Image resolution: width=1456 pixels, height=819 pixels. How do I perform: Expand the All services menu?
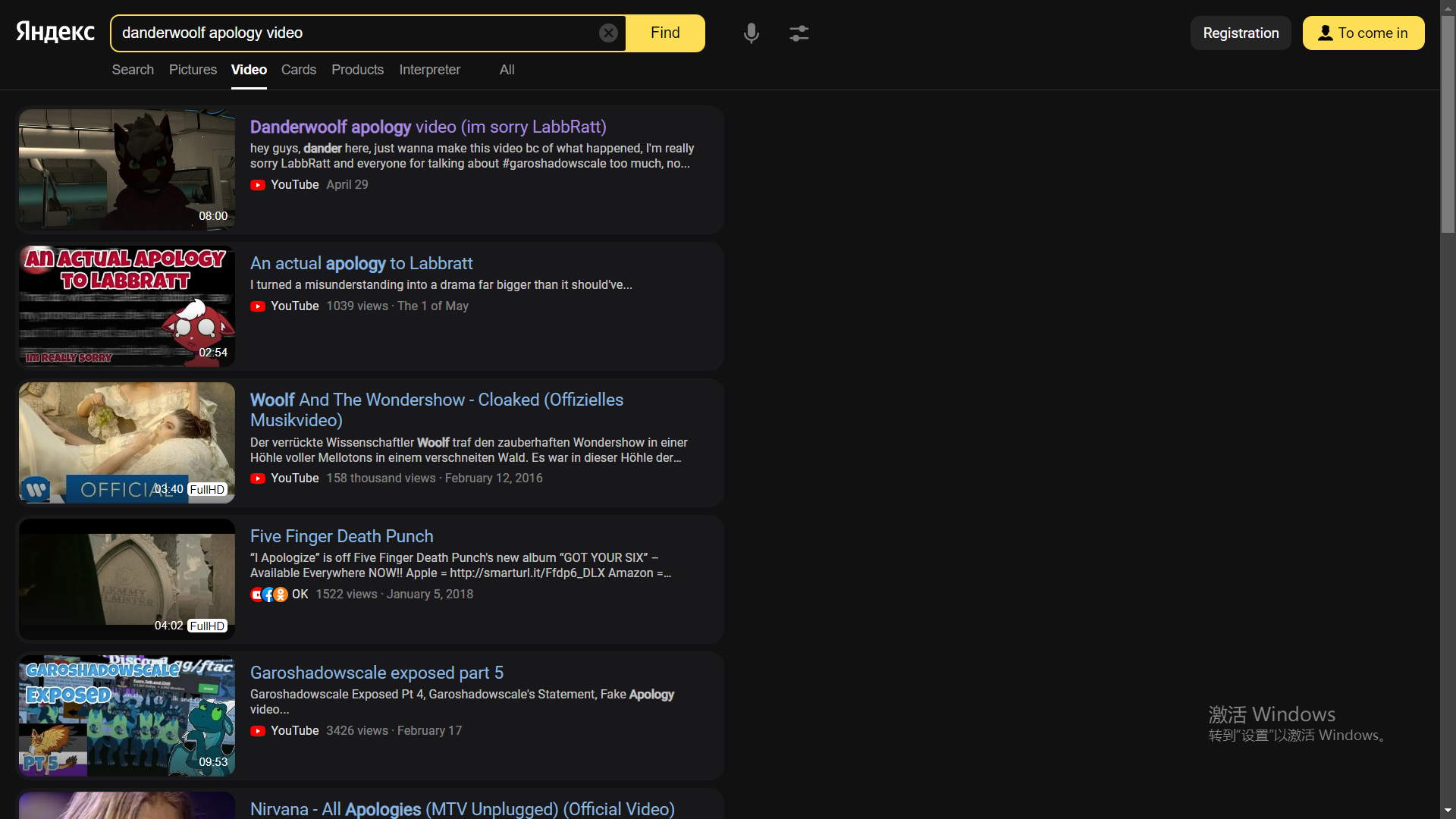pyautogui.click(x=507, y=70)
